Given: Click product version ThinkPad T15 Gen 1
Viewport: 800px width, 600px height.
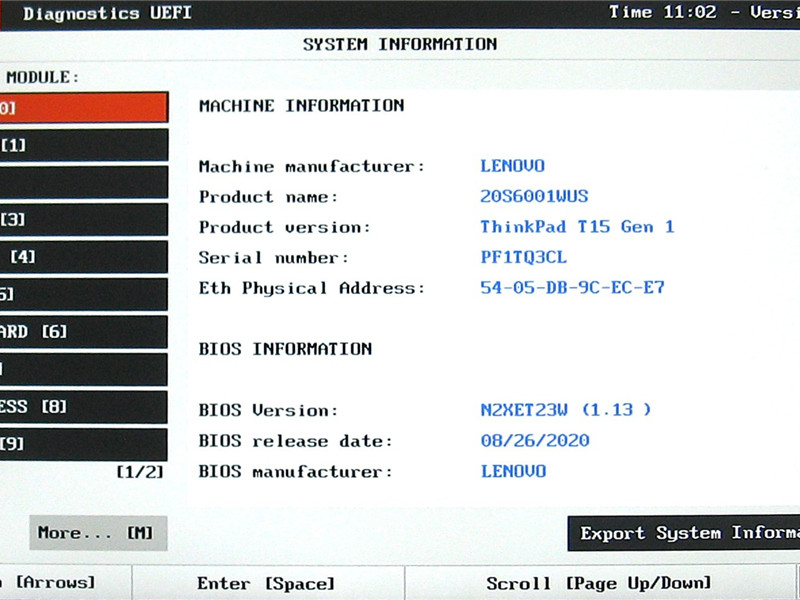Looking at the screenshot, I should pyautogui.click(x=577, y=227).
